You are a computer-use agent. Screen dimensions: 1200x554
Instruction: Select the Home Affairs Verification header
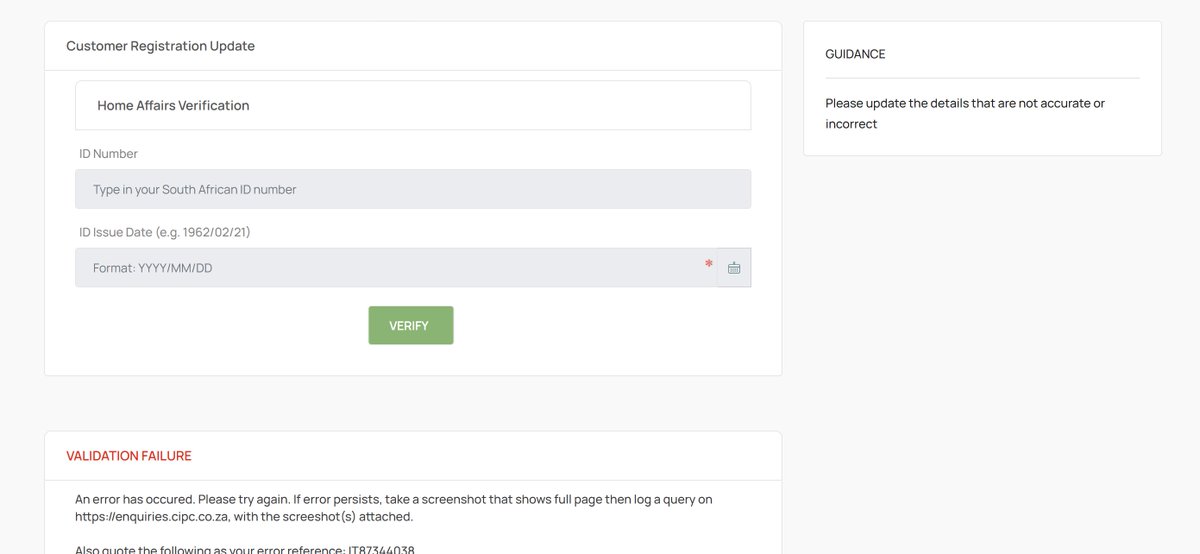[413, 105]
